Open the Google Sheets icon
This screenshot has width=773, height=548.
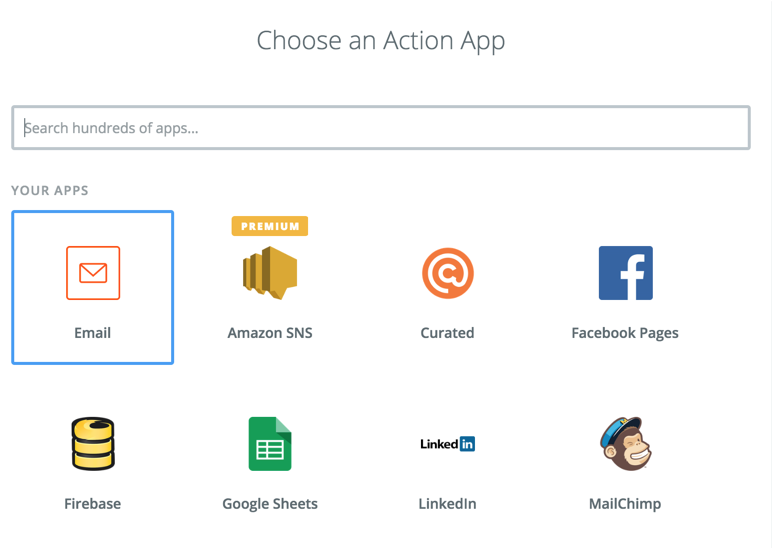coord(270,444)
